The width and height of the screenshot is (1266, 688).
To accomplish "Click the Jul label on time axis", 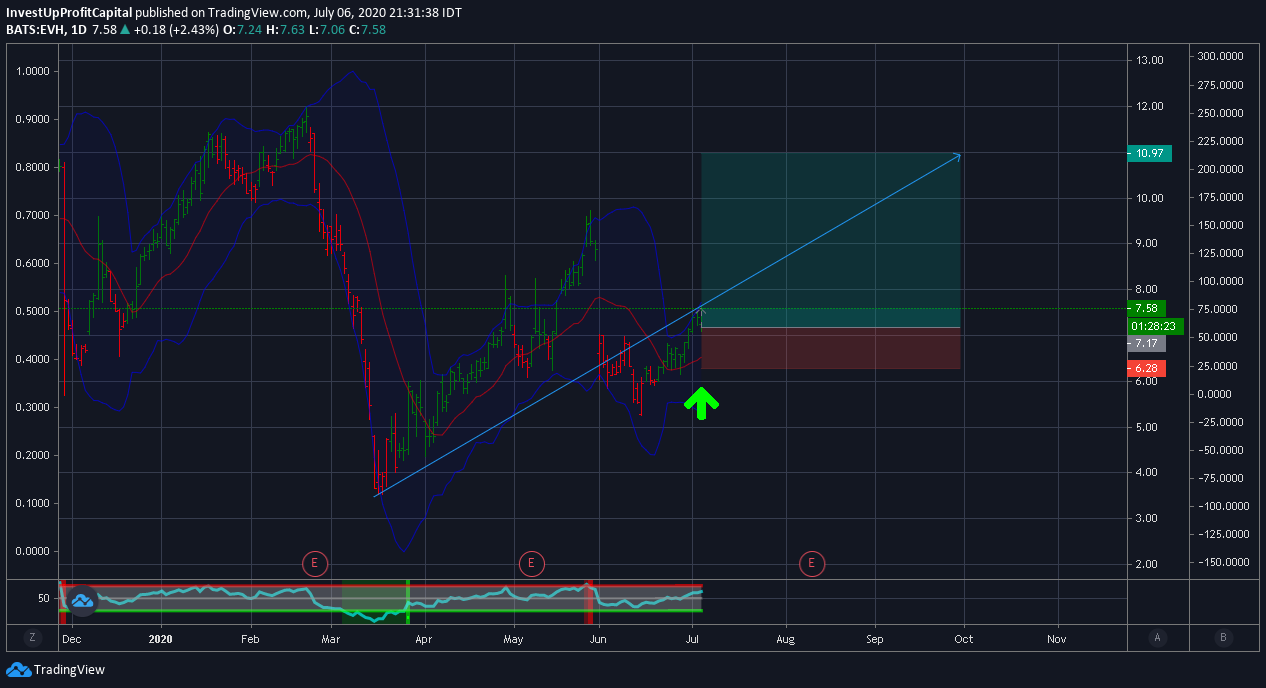I will pyautogui.click(x=692, y=638).
